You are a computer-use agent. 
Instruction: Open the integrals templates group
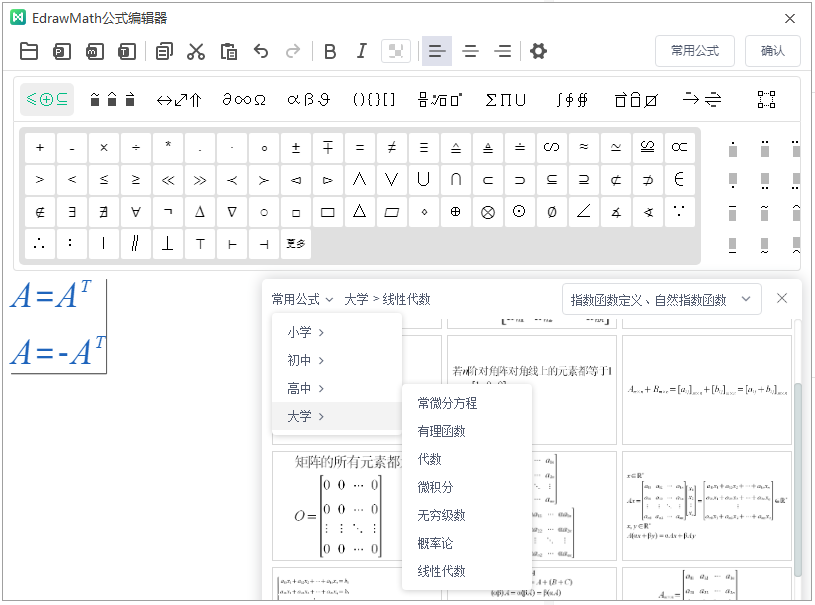coord(571,99)
